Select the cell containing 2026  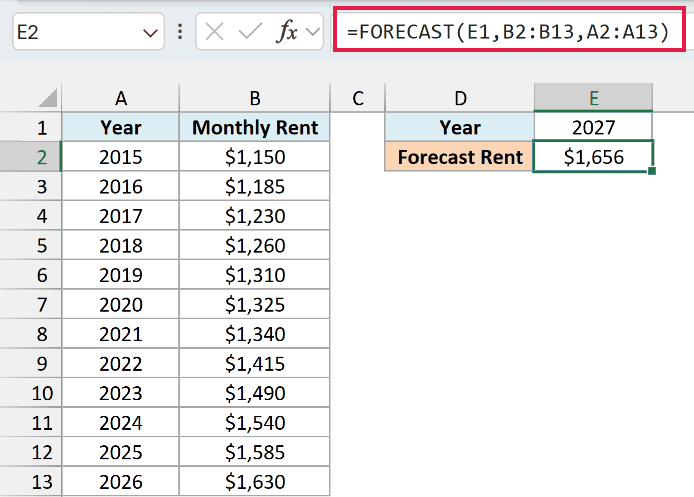pyautogui.click(x=121, y=482)
